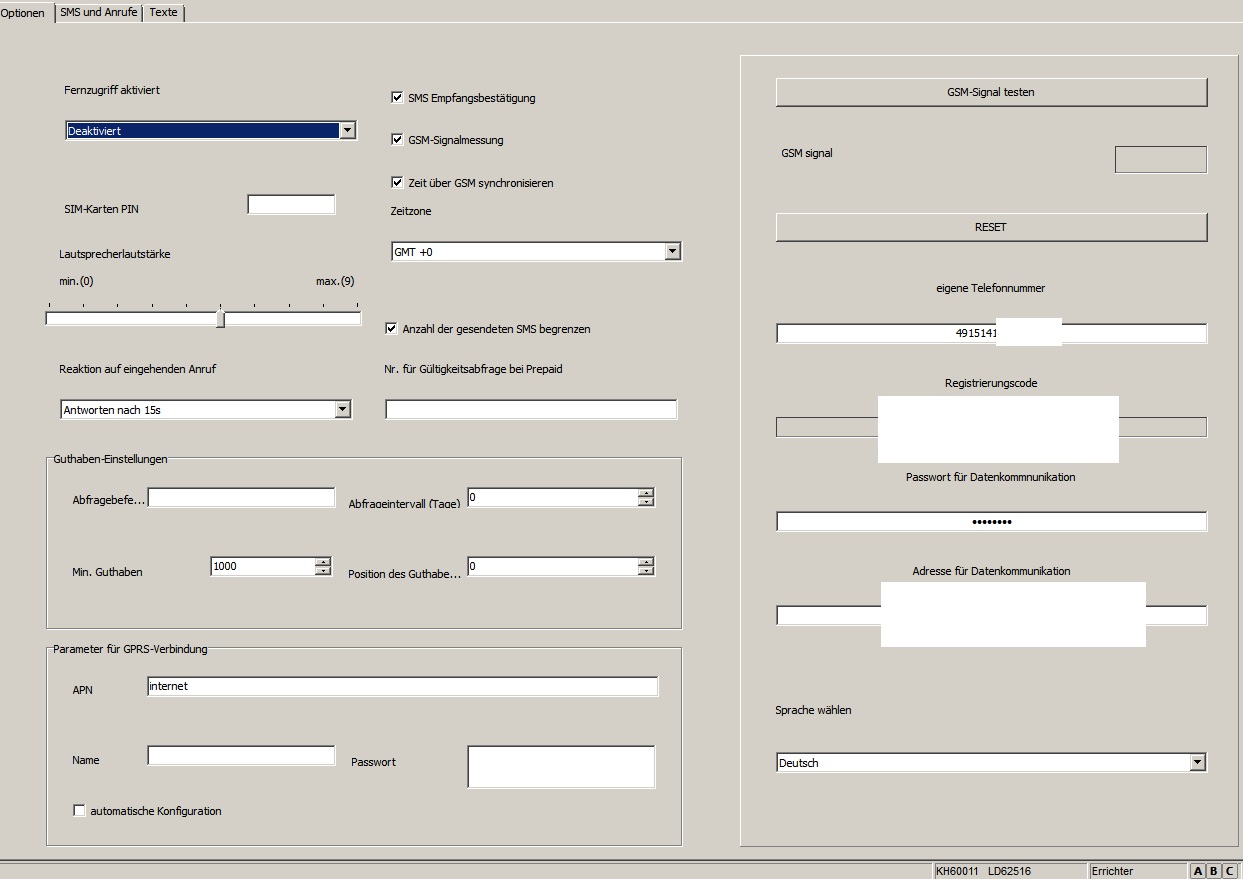The image size is (1243, 879).
Task: Open the Fernzugriff aktiviert dropdown
Action: click(346, 130)
